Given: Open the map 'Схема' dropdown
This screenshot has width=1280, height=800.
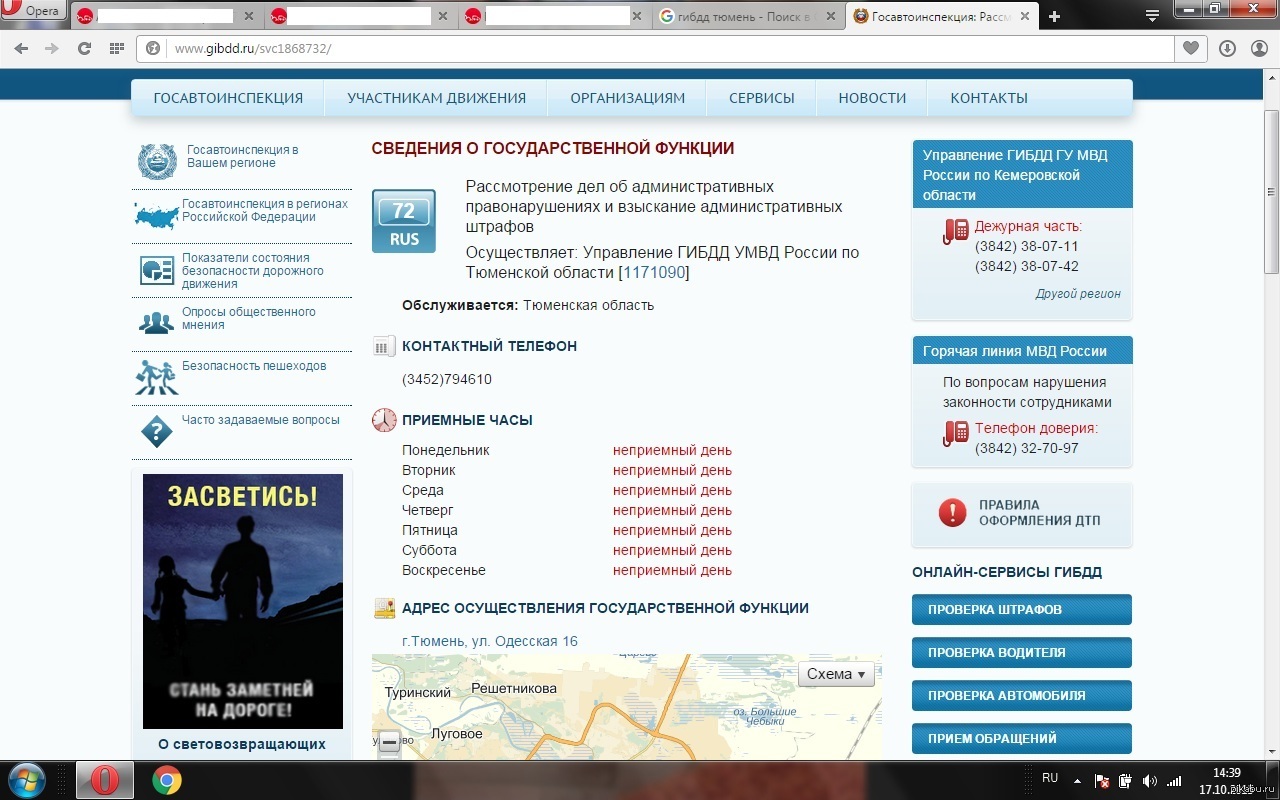Looking at the screenshot, I should [836, 674].
